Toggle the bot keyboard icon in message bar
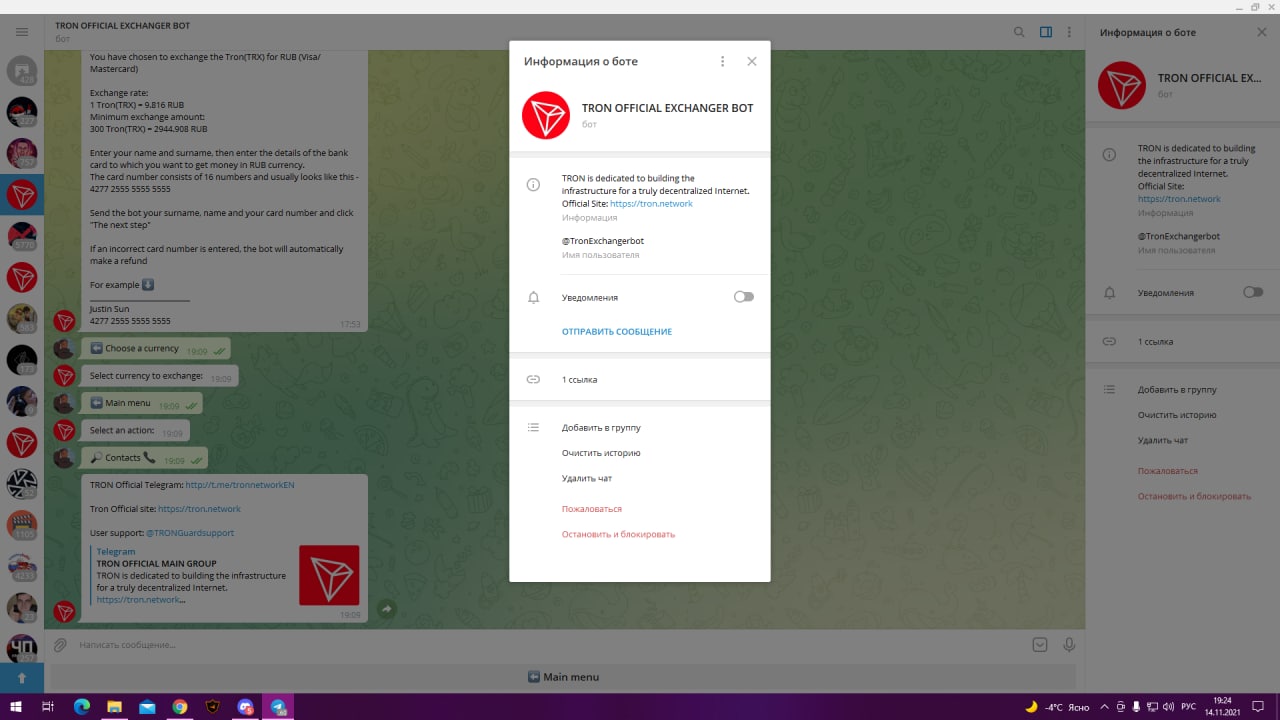1280x720 pixels. [x=1040, y=645]
